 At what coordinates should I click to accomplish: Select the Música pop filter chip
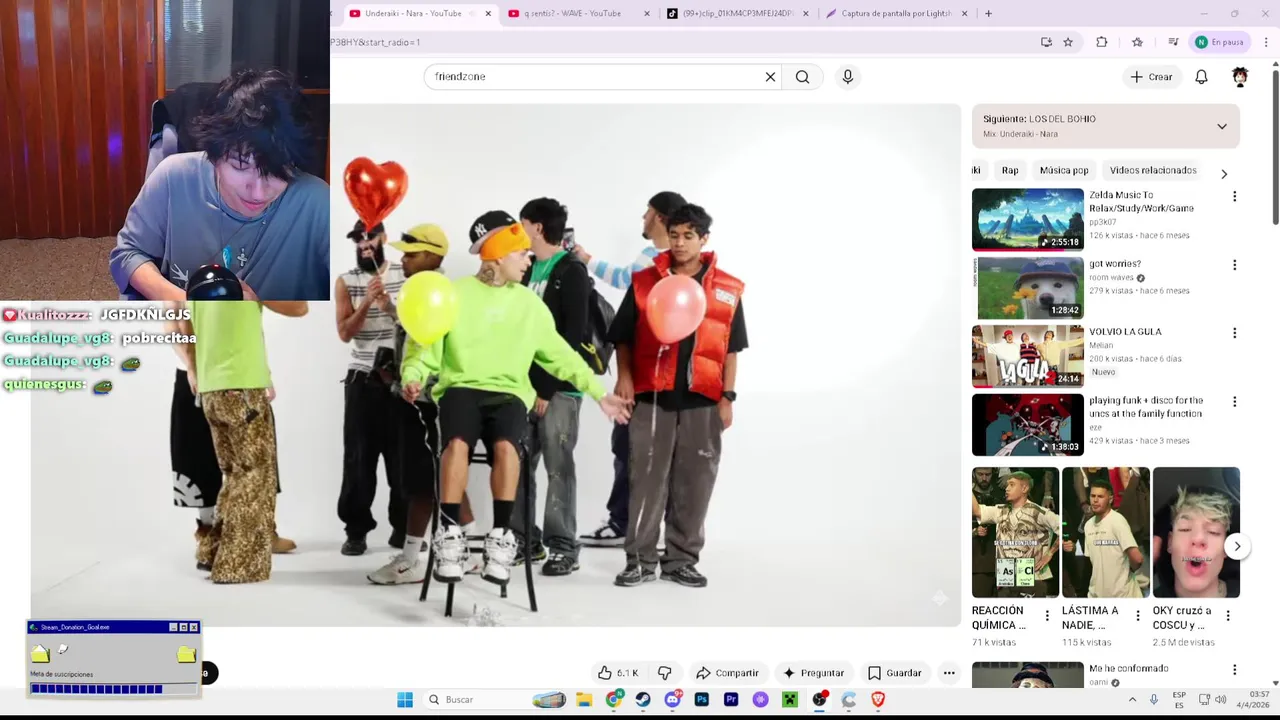point(1064,171)
